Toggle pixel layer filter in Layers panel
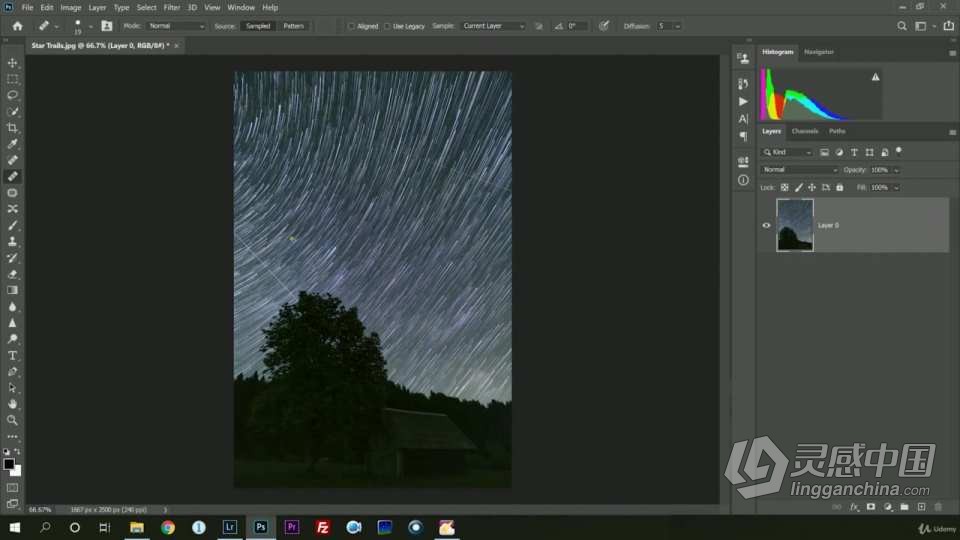 [x=824, y=152]
